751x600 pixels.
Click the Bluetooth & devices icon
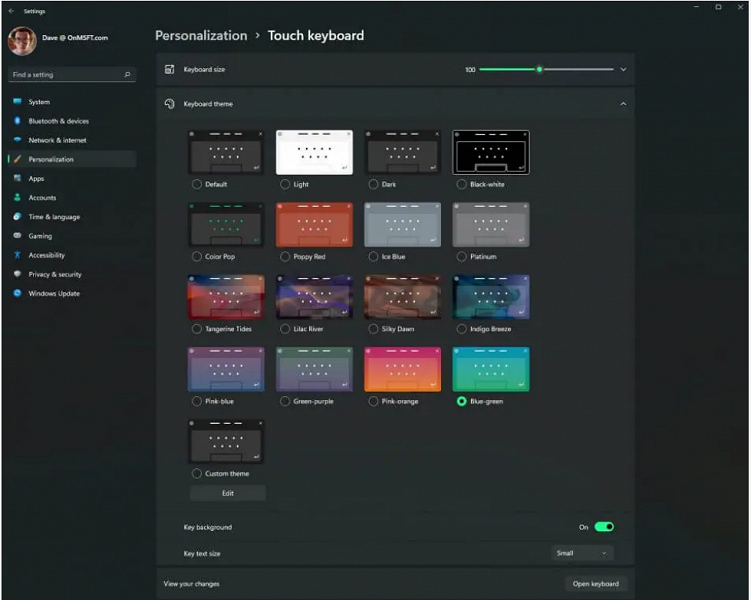pos(17,121)
